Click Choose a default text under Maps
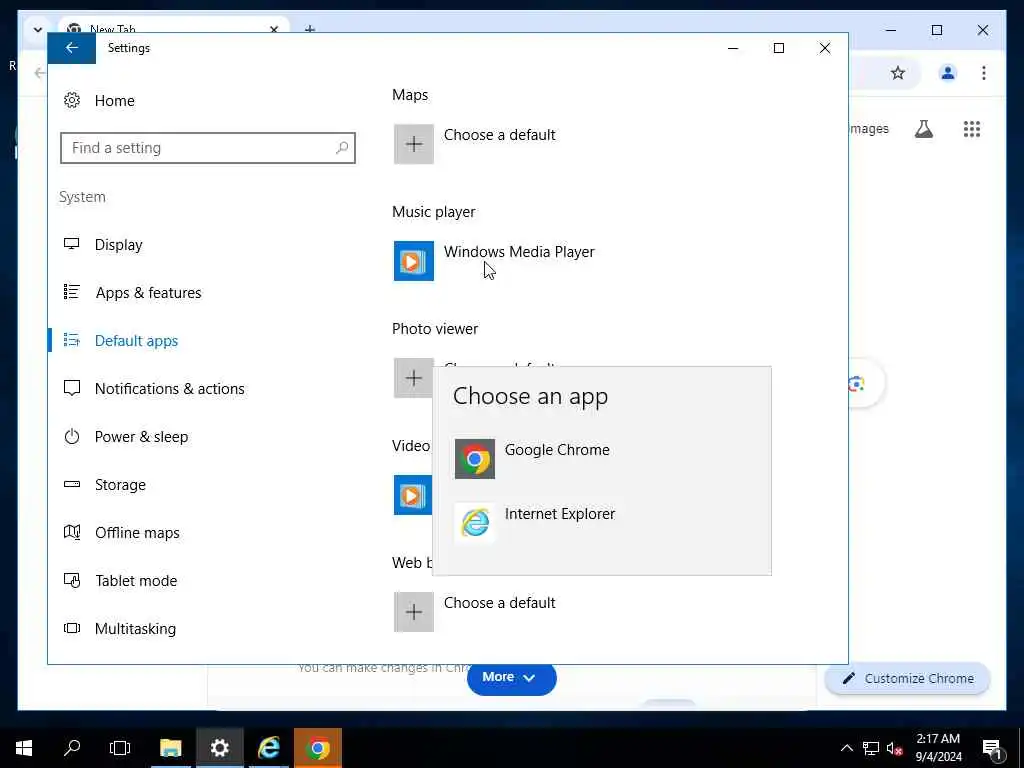 point(500,135)
